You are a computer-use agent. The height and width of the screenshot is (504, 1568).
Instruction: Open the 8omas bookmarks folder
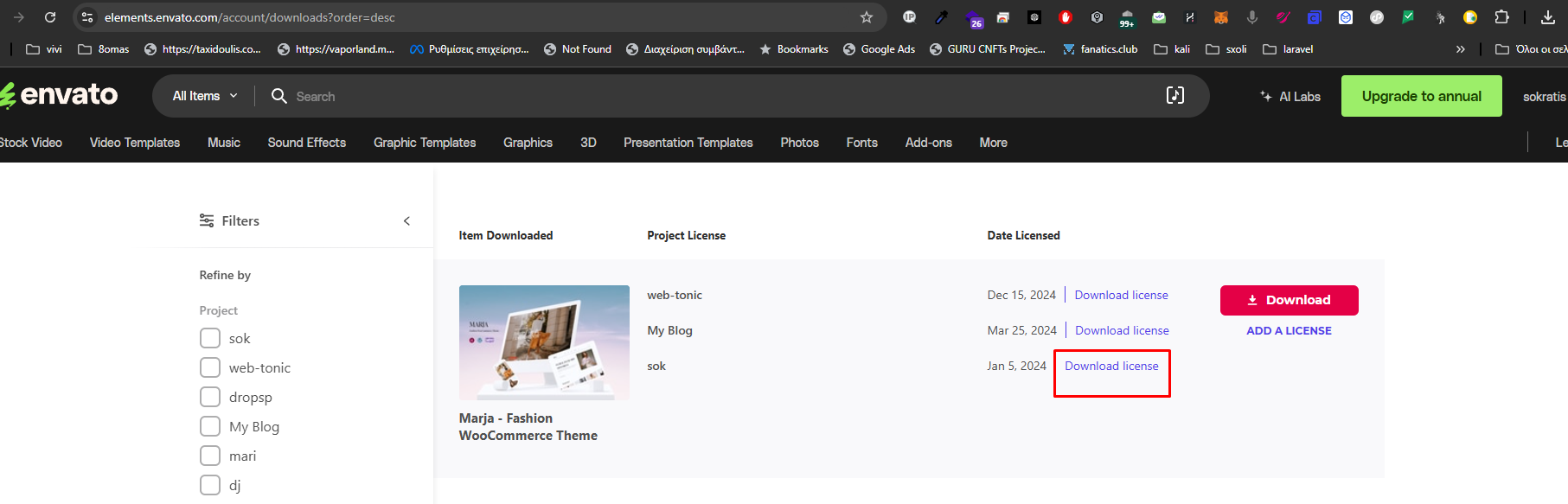[103, 49]
